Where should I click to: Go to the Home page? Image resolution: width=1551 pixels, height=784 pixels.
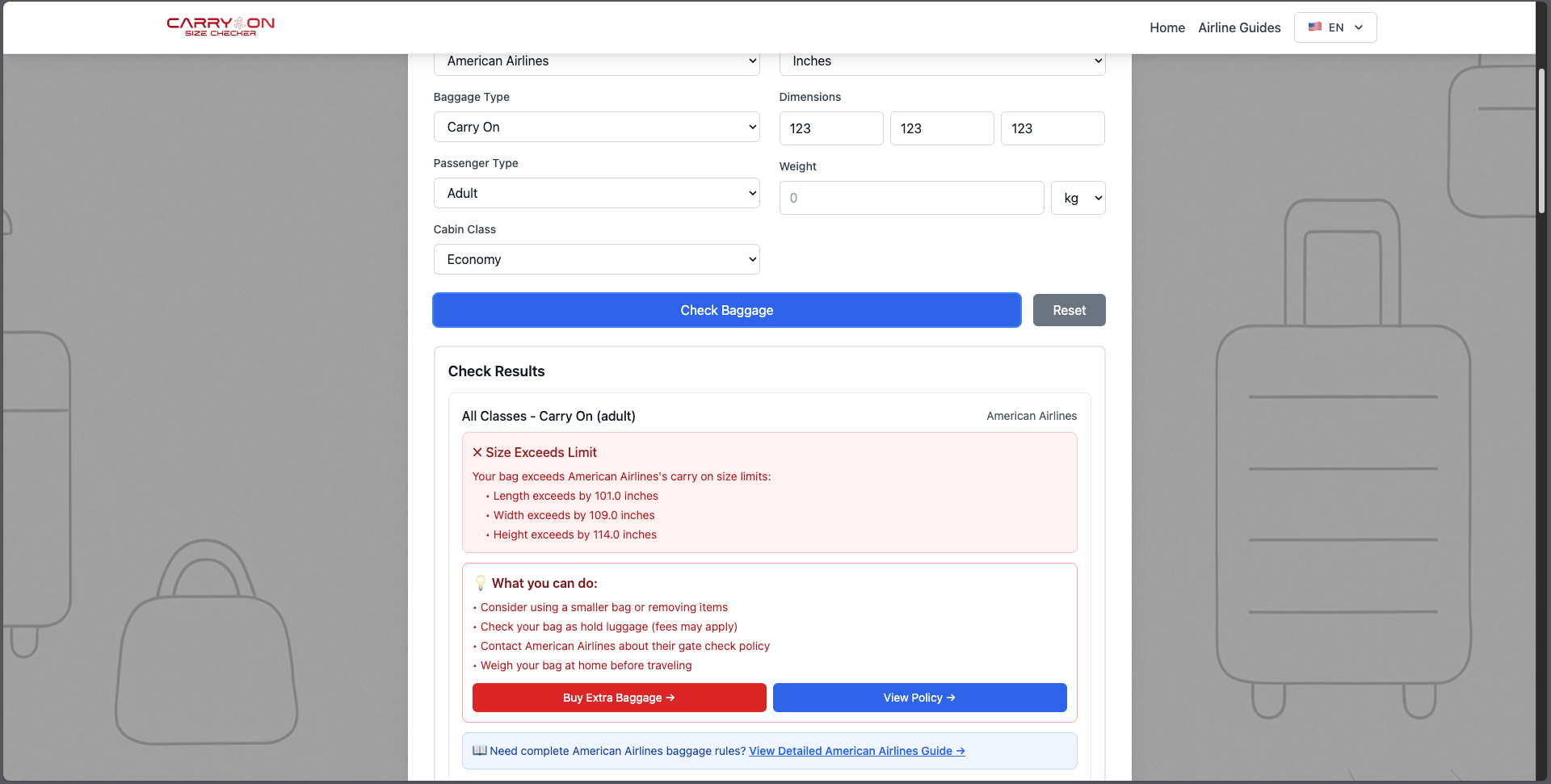[1166, 27]
